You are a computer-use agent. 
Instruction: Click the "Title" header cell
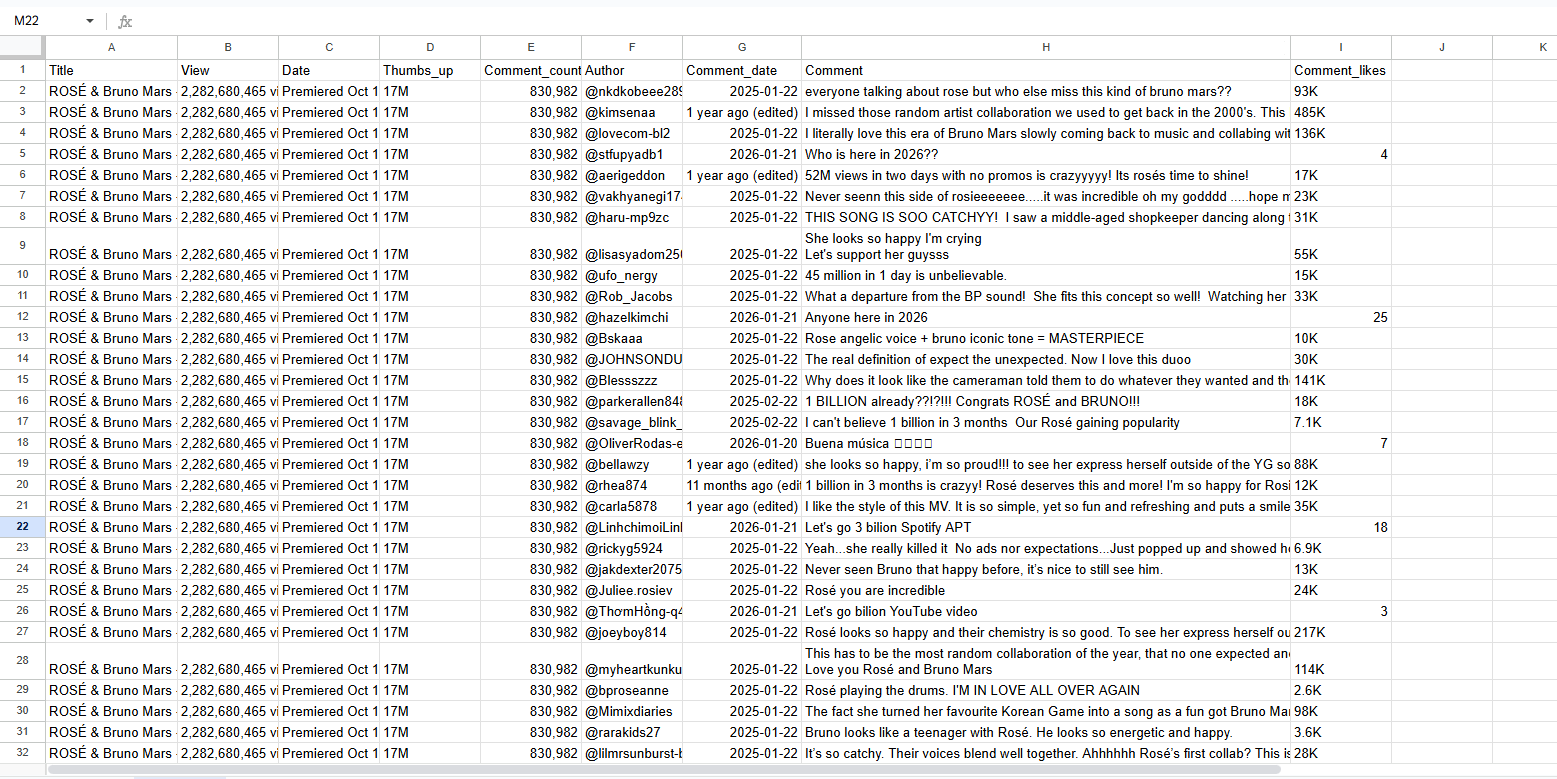111,71
